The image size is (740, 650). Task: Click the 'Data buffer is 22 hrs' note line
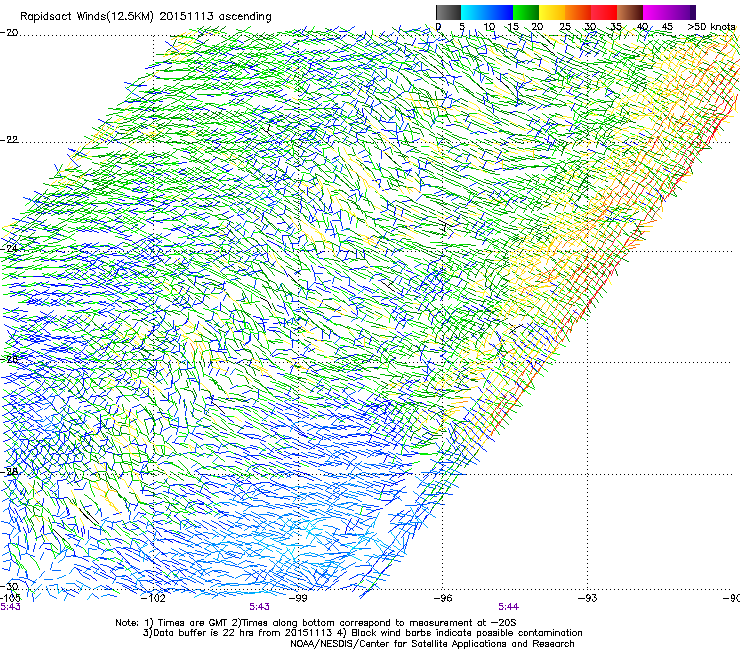tap(362, 633)
